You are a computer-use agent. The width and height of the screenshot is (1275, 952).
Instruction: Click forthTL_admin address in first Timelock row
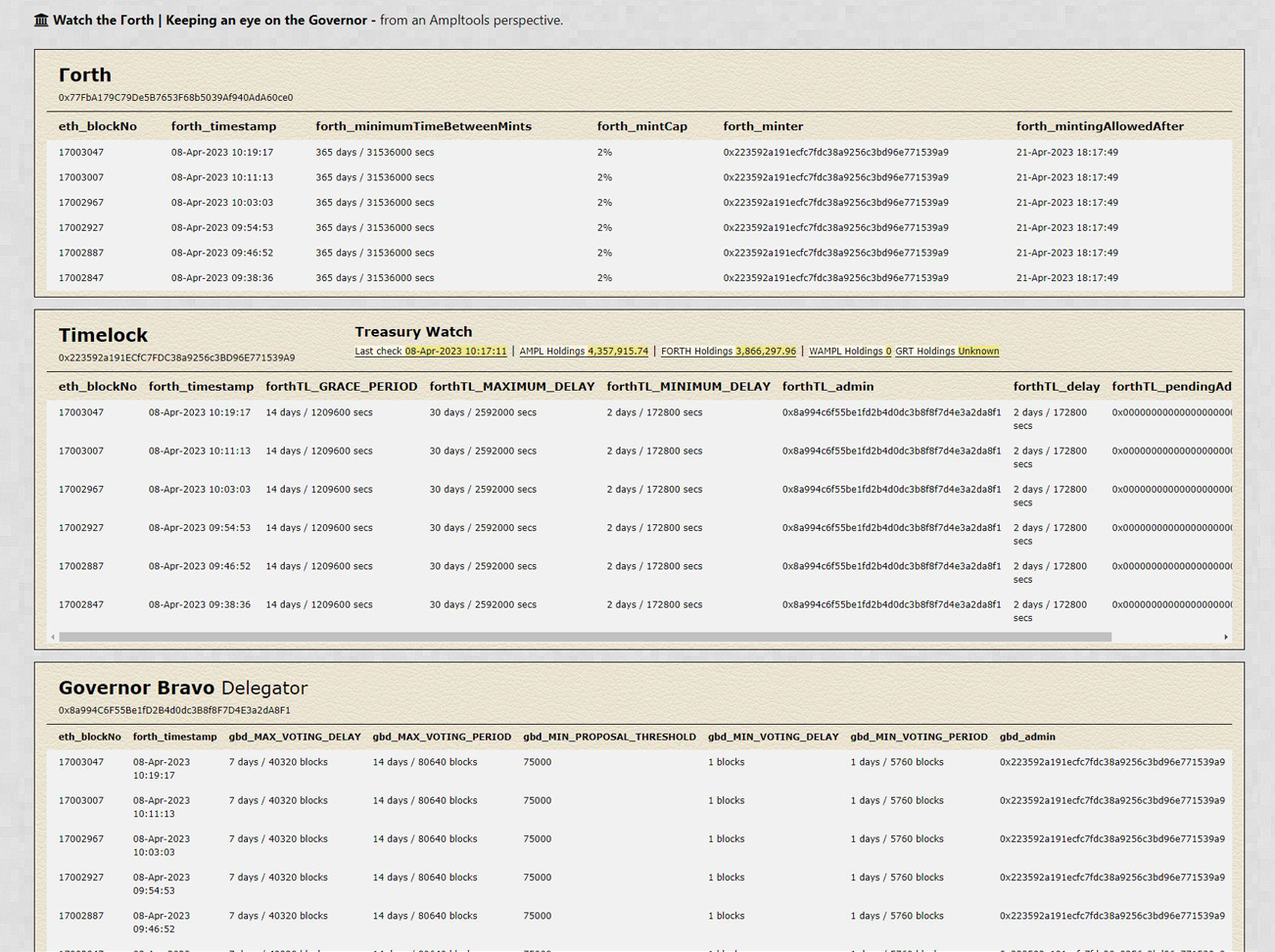(891, 413)
